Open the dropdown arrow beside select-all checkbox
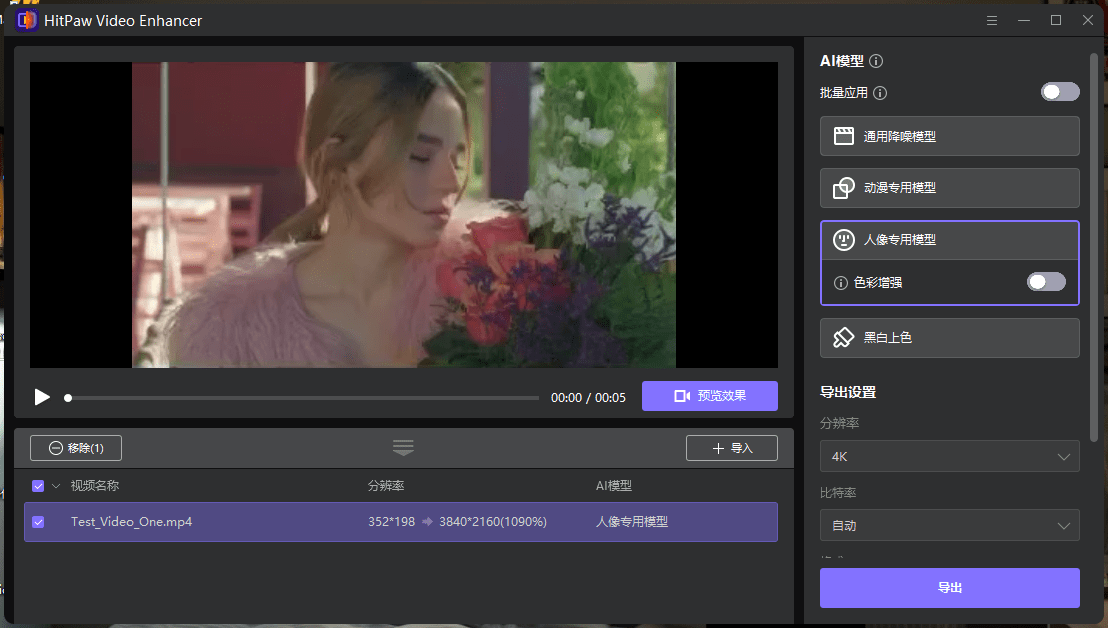The width and height of the screenshot is (1108, 628). tap(54, 485)
